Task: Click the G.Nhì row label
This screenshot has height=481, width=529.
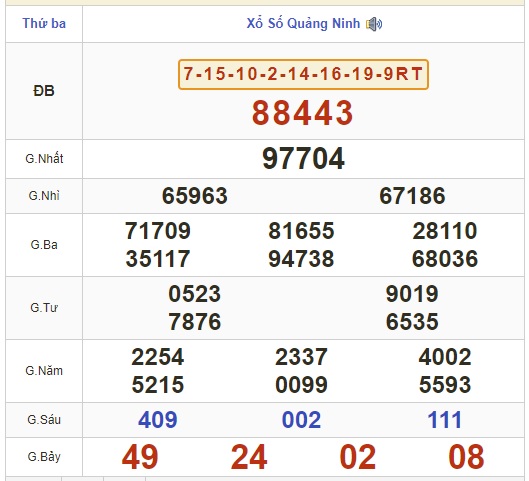Action: pyautogui.click(x=44, y=196)
